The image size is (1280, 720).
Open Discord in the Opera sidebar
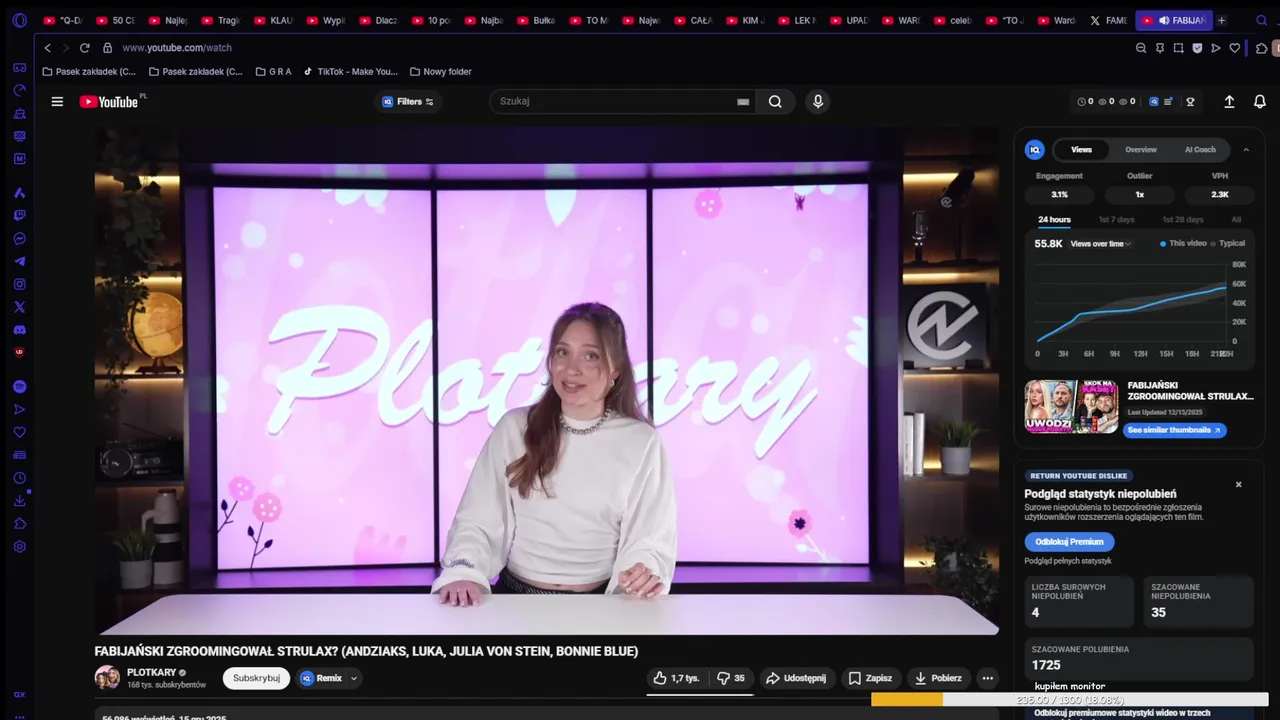19,330
